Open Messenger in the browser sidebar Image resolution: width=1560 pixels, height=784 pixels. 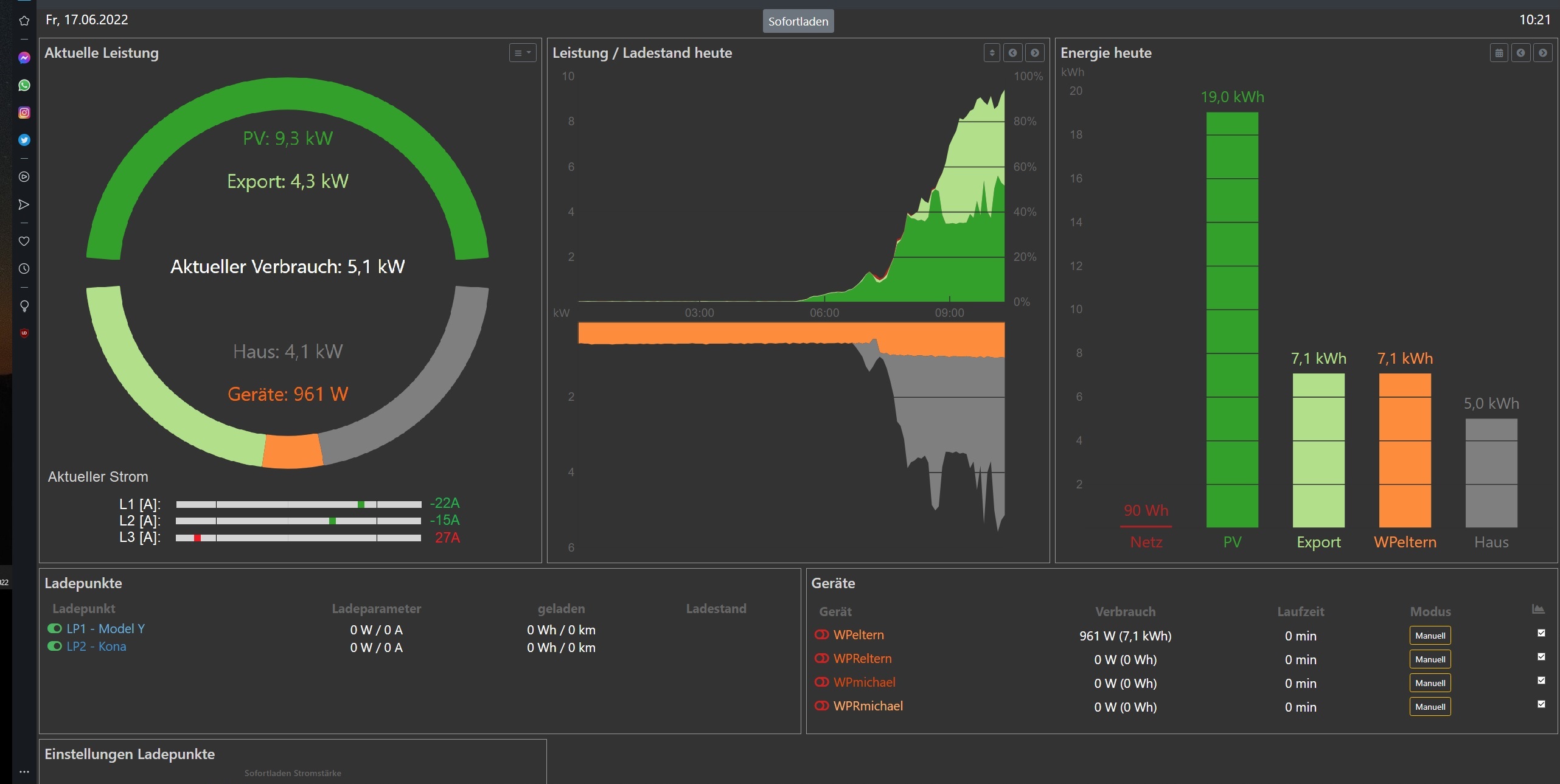click(24, 58)
